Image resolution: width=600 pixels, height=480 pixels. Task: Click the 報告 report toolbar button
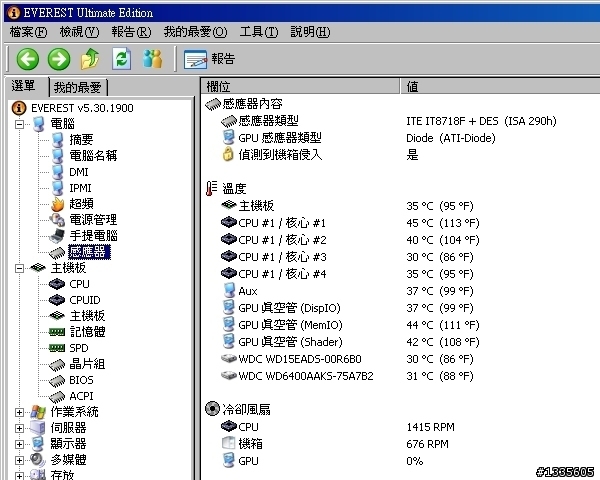point(209,59)
